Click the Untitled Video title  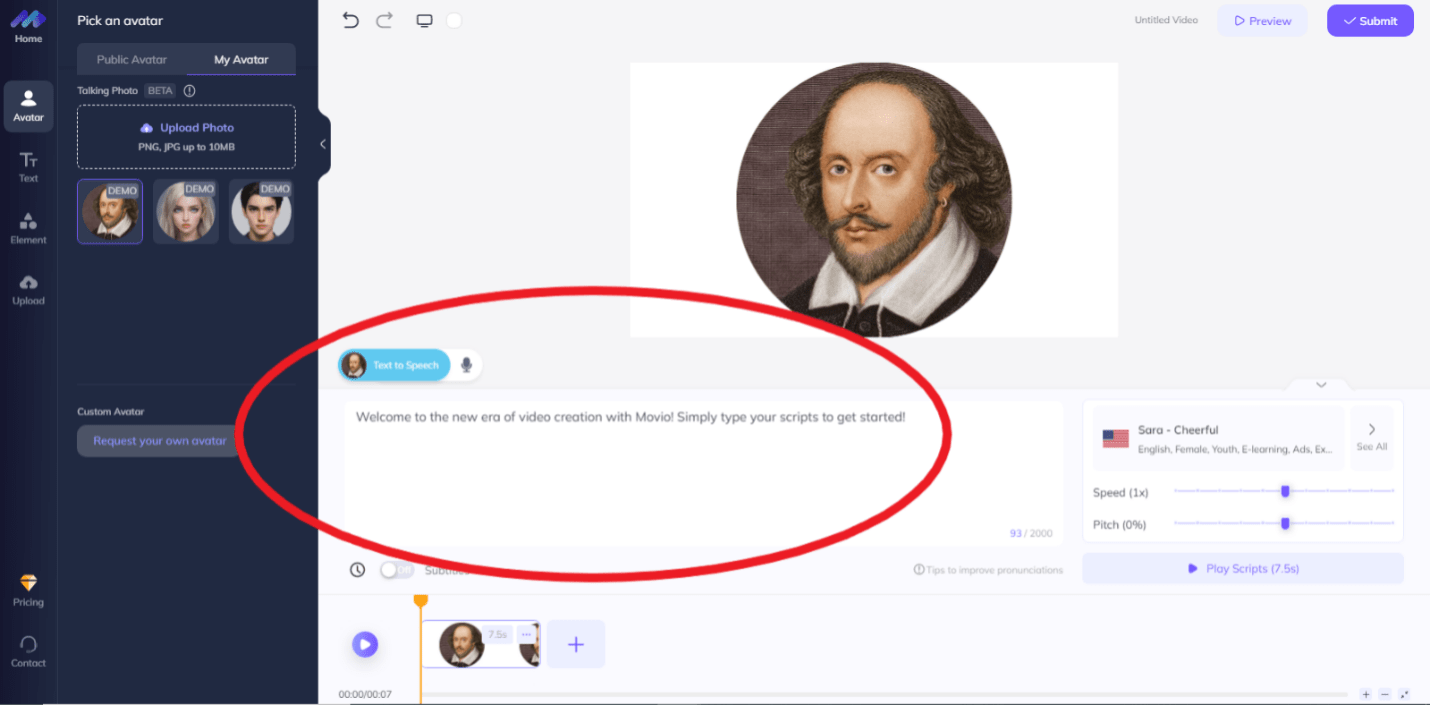click(1165, 20)
